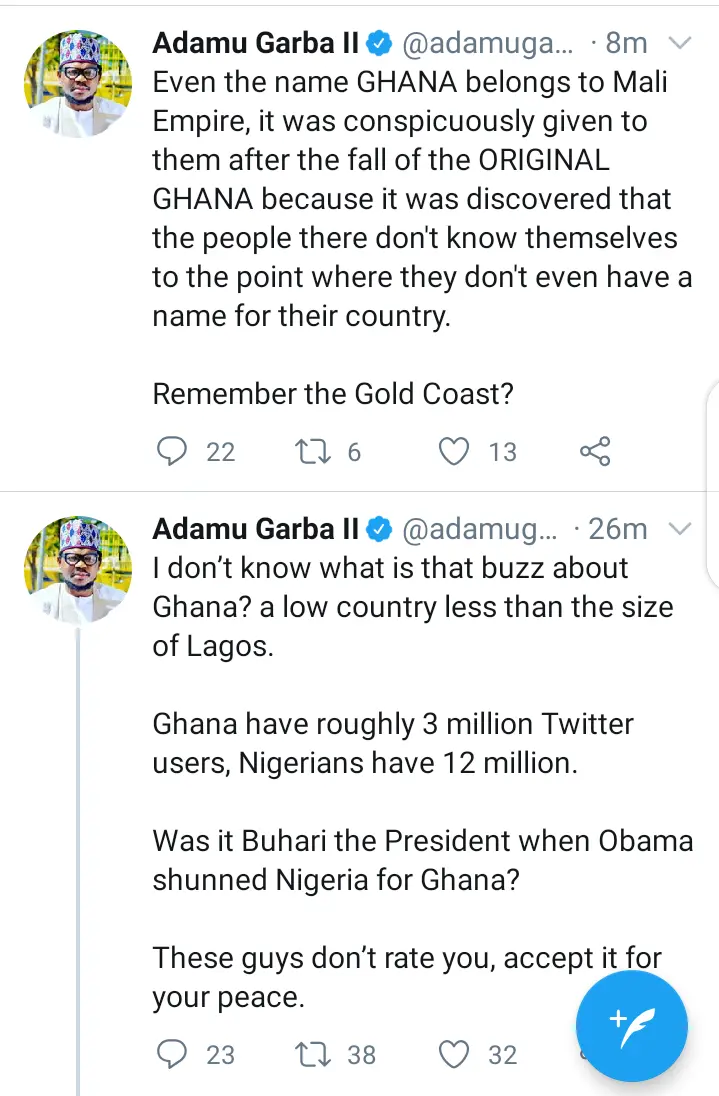Reply to the Mali Empire tweet

pyautogui.click(x=174, y=452)
